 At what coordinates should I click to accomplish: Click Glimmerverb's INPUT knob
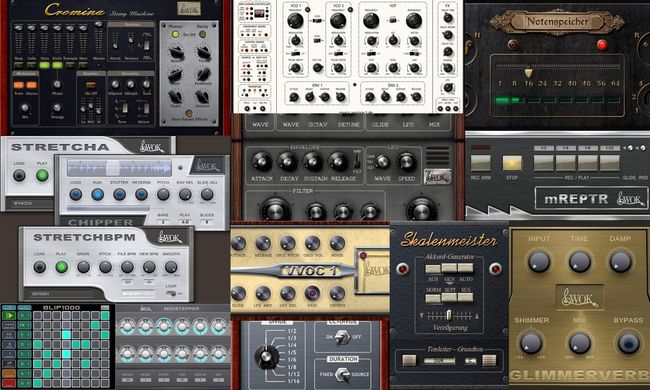click(x=538, y=262)
